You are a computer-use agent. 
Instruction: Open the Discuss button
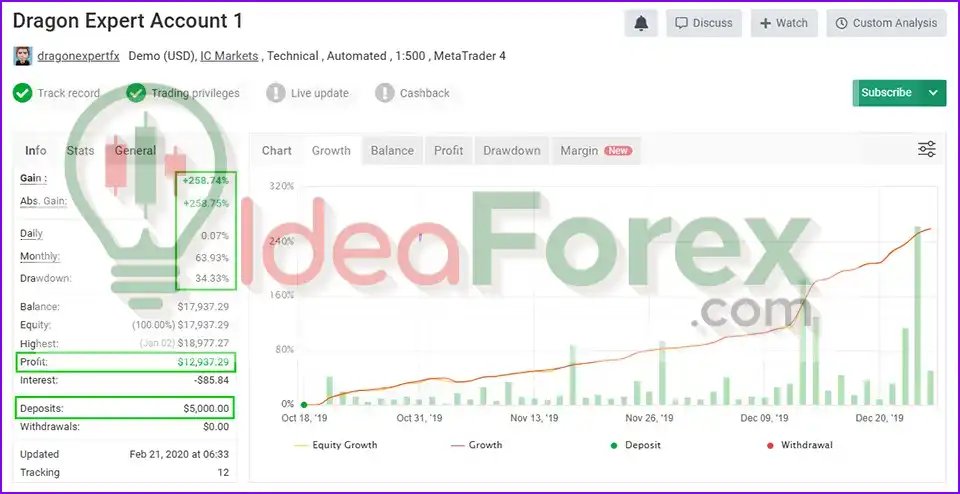tap(703, 23)
